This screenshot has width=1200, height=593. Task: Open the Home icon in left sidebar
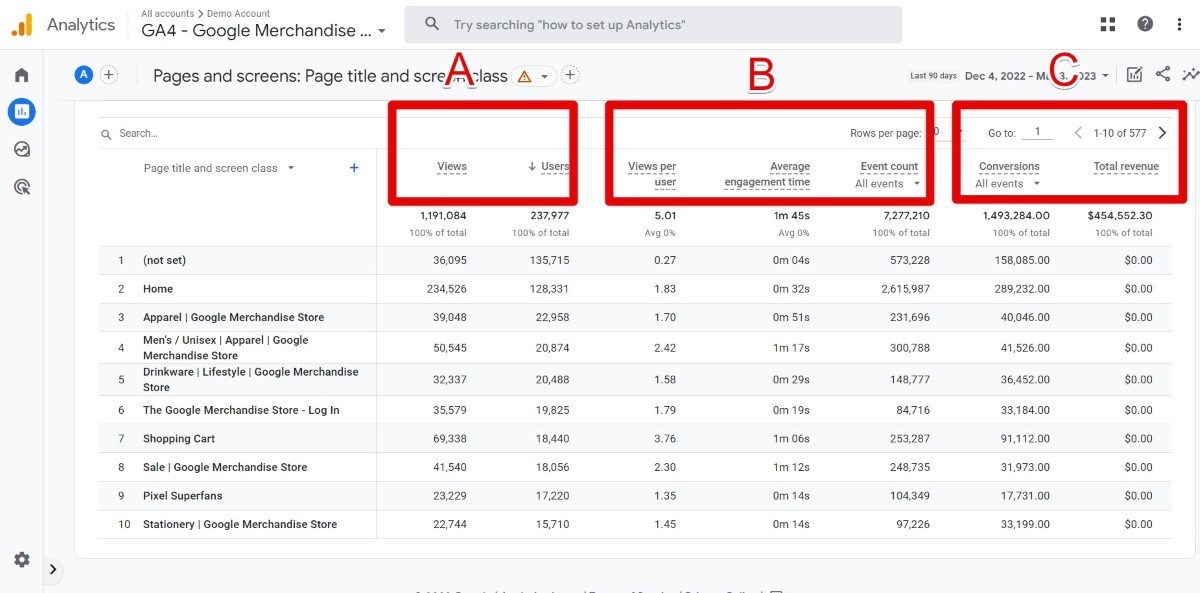click(x=21, y=75)
